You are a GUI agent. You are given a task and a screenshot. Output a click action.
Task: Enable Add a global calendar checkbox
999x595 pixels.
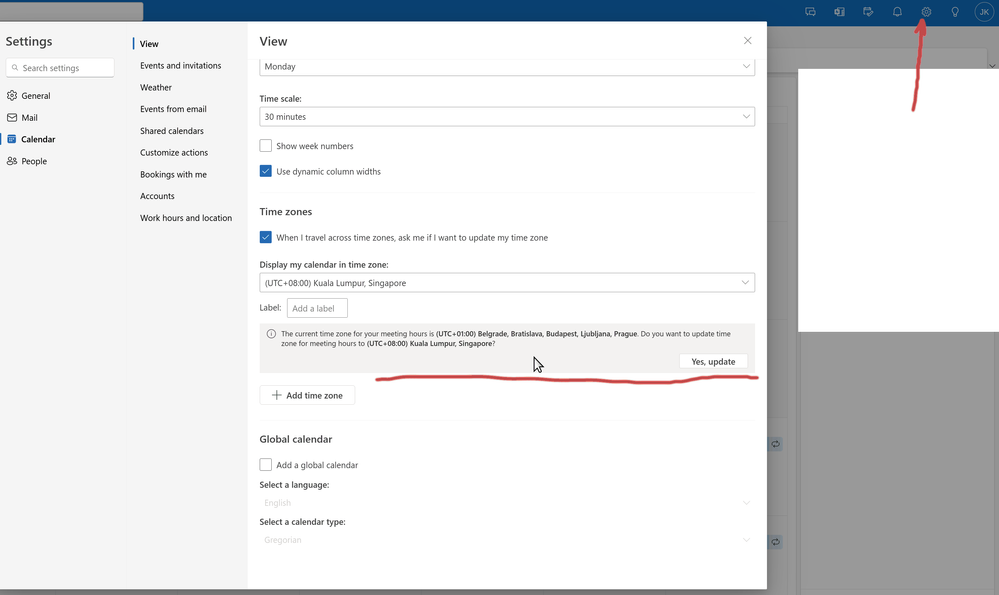click(266, 465)
